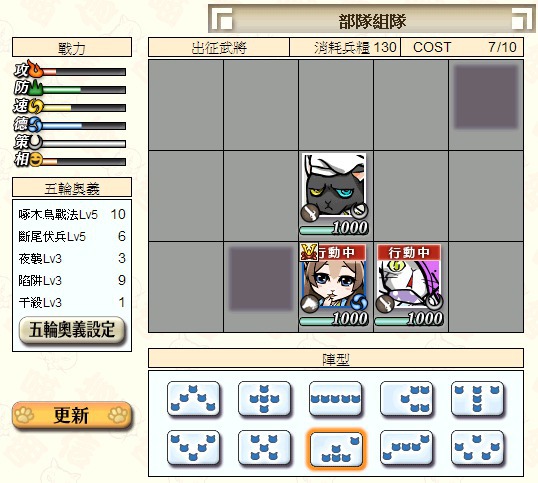Select the X-shaped formation icon
Image resolution: width=538 pixels, height=483 pixels.
coord(264,447)
